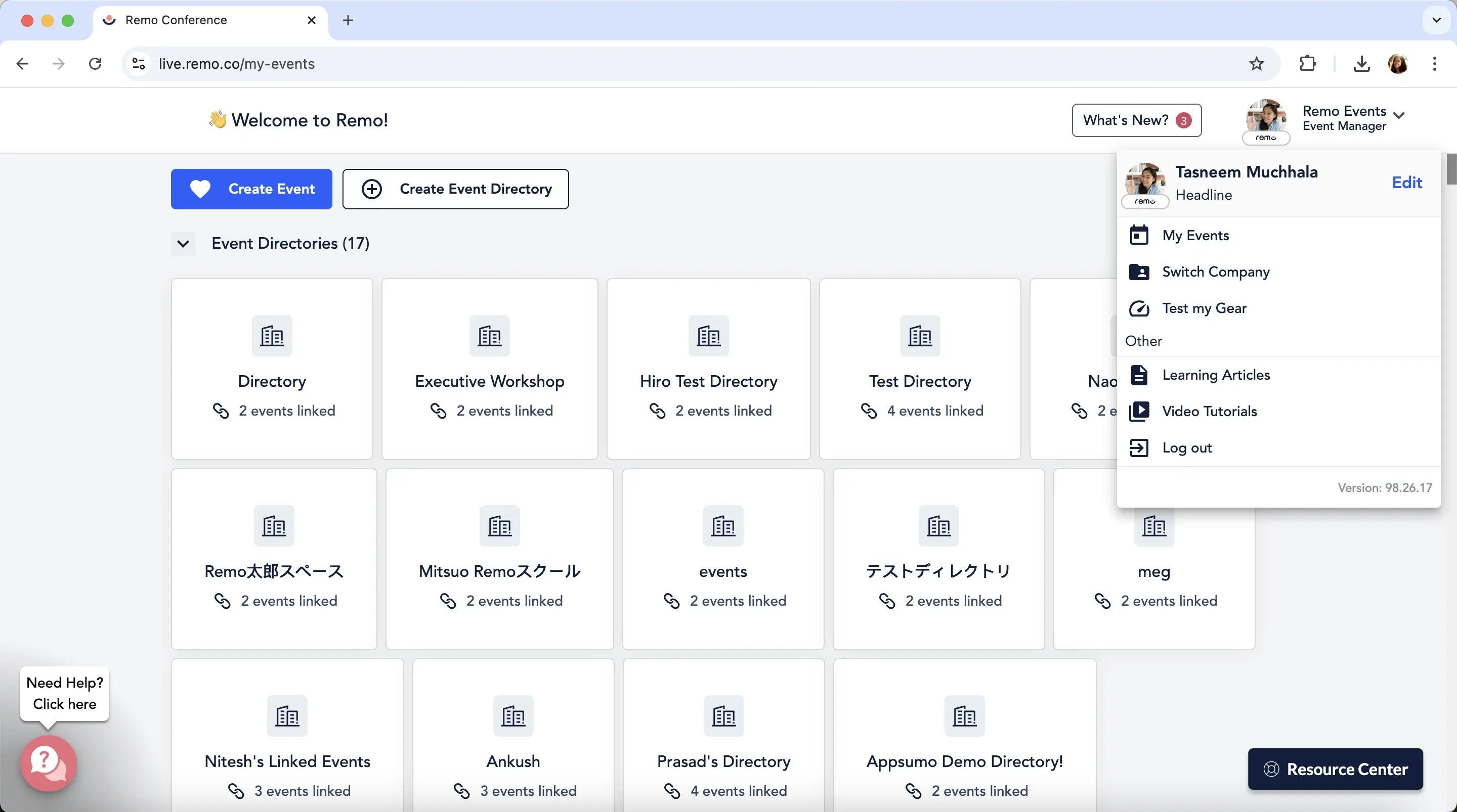Close the Remo Conference tab

pyautogui.click(x=311, y=20)
